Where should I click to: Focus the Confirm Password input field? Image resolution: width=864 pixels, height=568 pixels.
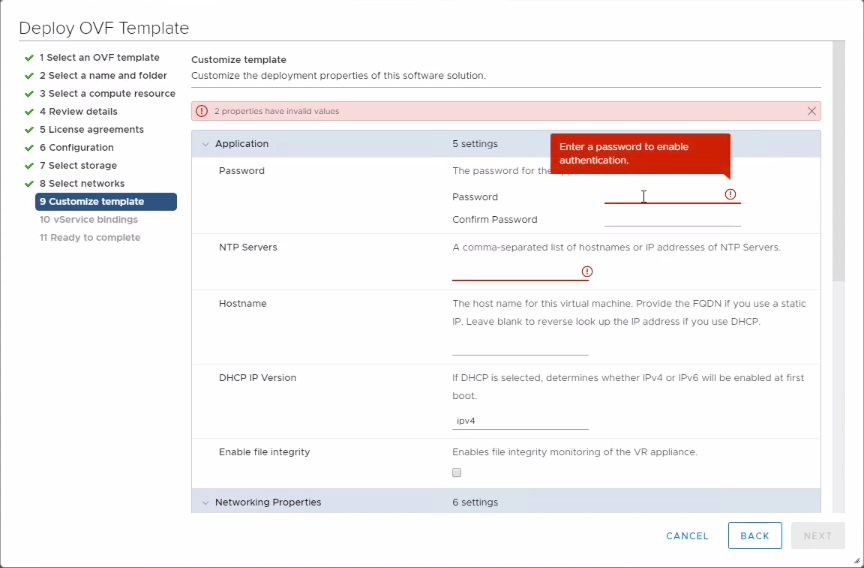672,219
